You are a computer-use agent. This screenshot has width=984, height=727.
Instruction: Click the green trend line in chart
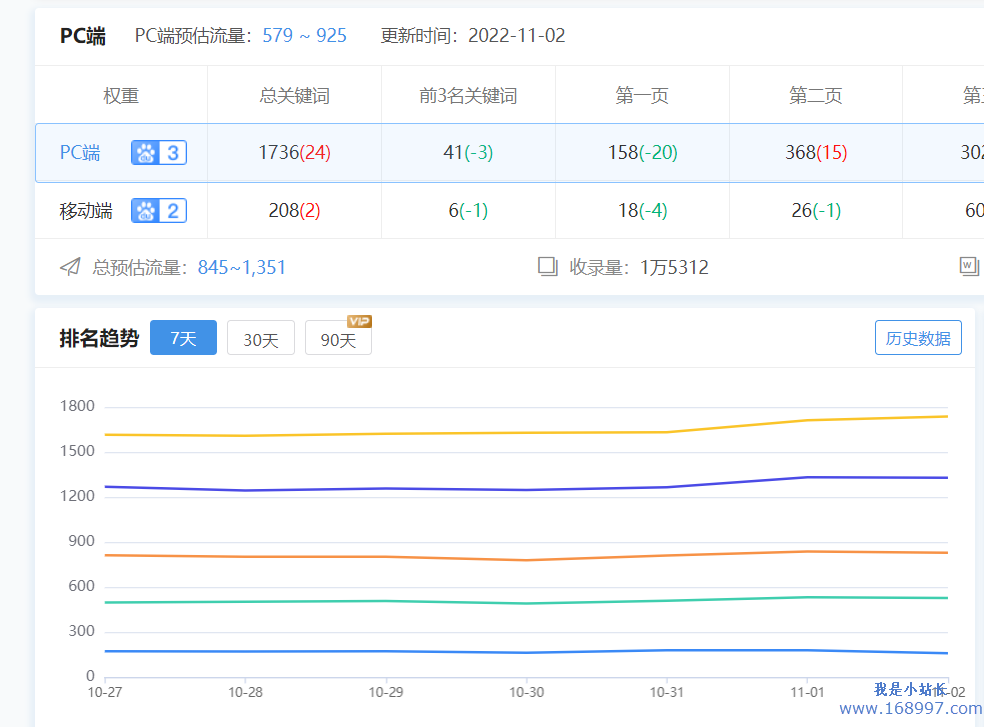click(x=526, y=603)
